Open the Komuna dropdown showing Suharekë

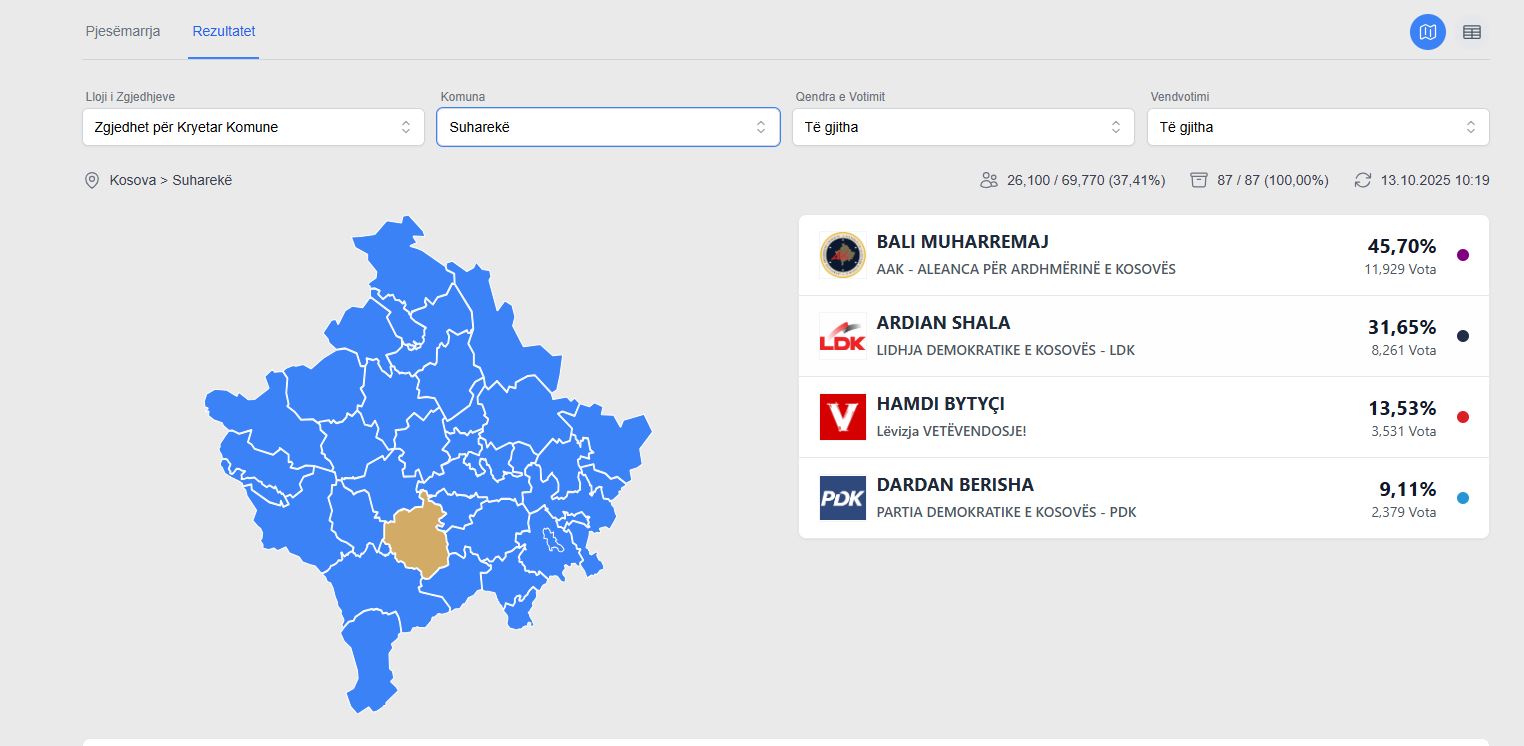pyautogui.click(x=608, y=127)
